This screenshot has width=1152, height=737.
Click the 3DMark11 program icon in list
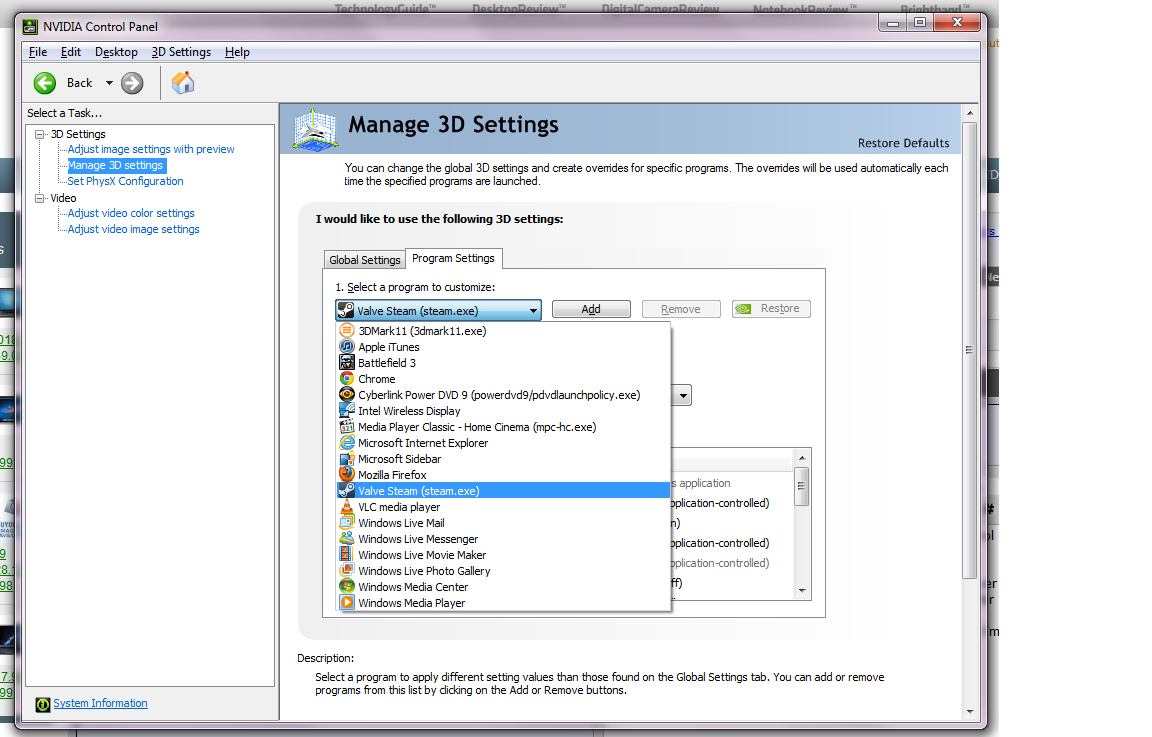[x=347, y=331]
